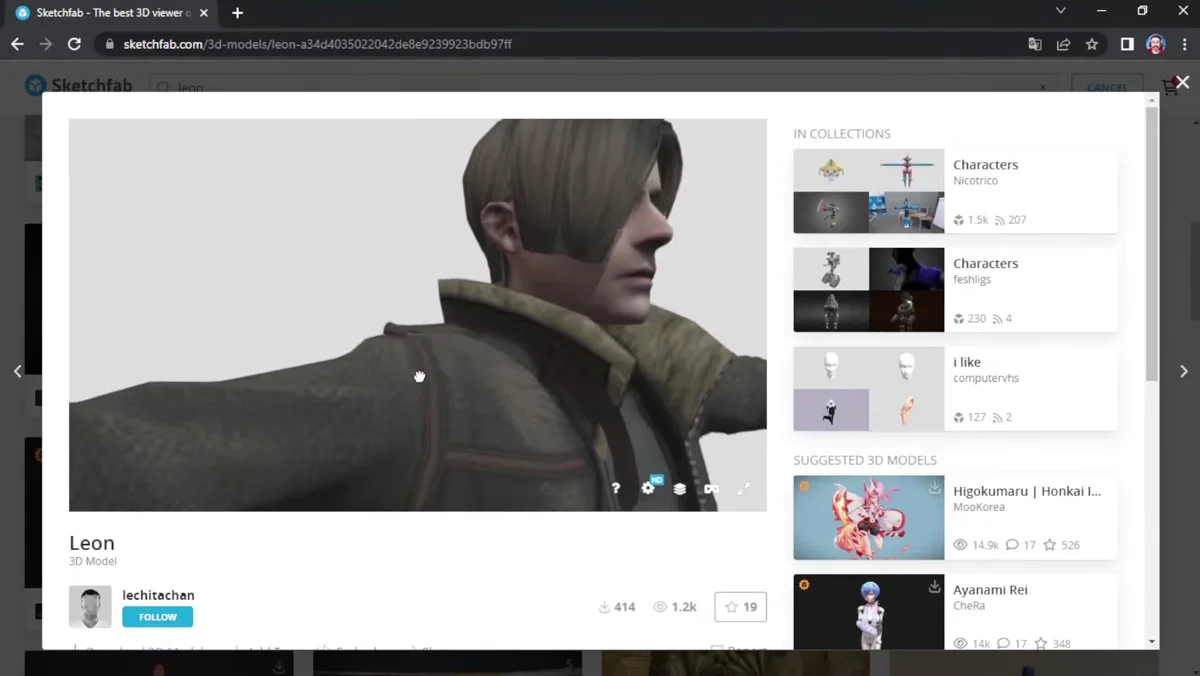Viewport: 1200px width, 676px height.
Task: Click the Sketchfab logo in header
Action: tap(79, 86)
